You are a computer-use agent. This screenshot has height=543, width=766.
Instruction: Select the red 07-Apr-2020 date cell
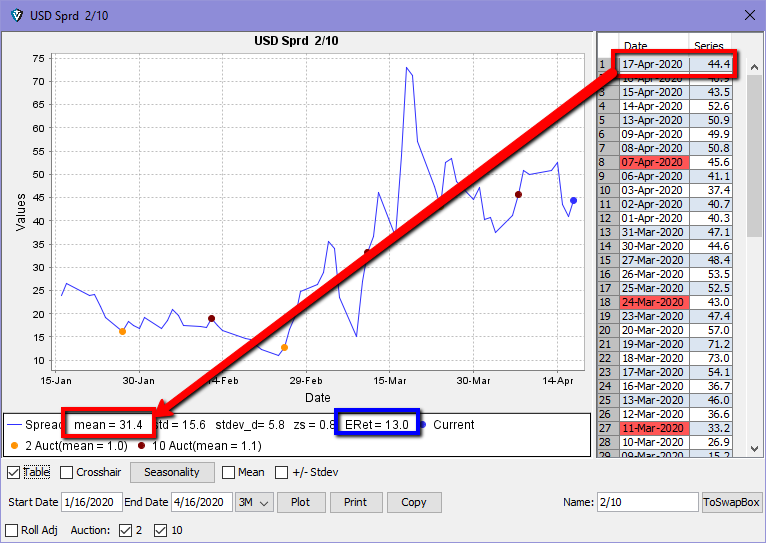click(x=654, y=162)
